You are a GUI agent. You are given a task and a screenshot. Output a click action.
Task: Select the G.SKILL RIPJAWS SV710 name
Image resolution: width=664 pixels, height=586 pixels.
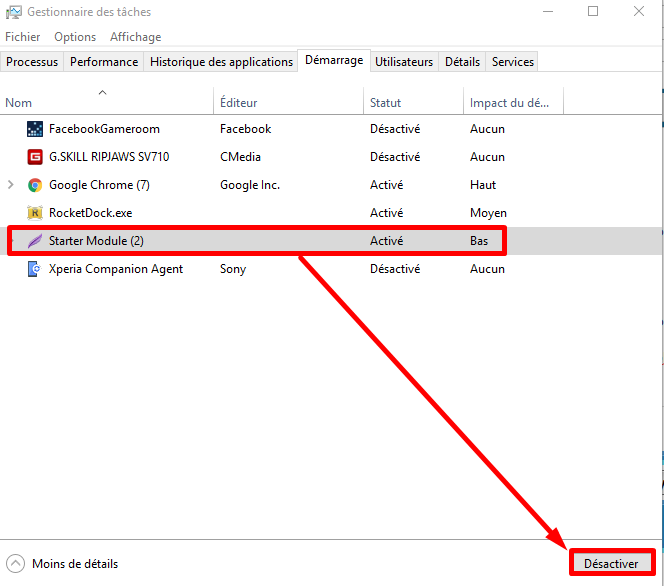click(109, 157)
